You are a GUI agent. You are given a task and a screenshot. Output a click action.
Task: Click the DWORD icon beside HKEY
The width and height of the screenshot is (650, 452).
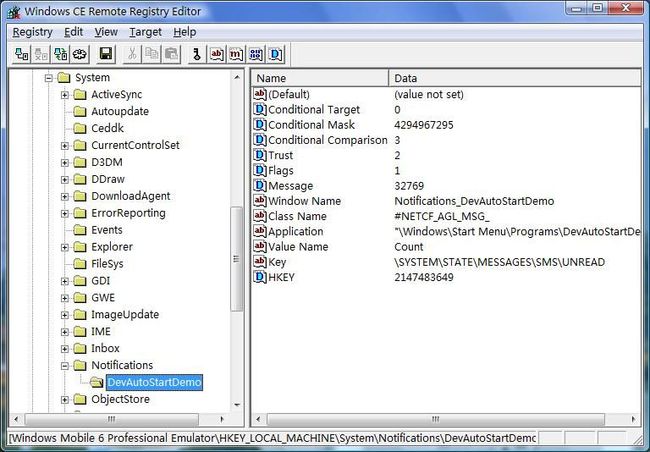(260, 277)
